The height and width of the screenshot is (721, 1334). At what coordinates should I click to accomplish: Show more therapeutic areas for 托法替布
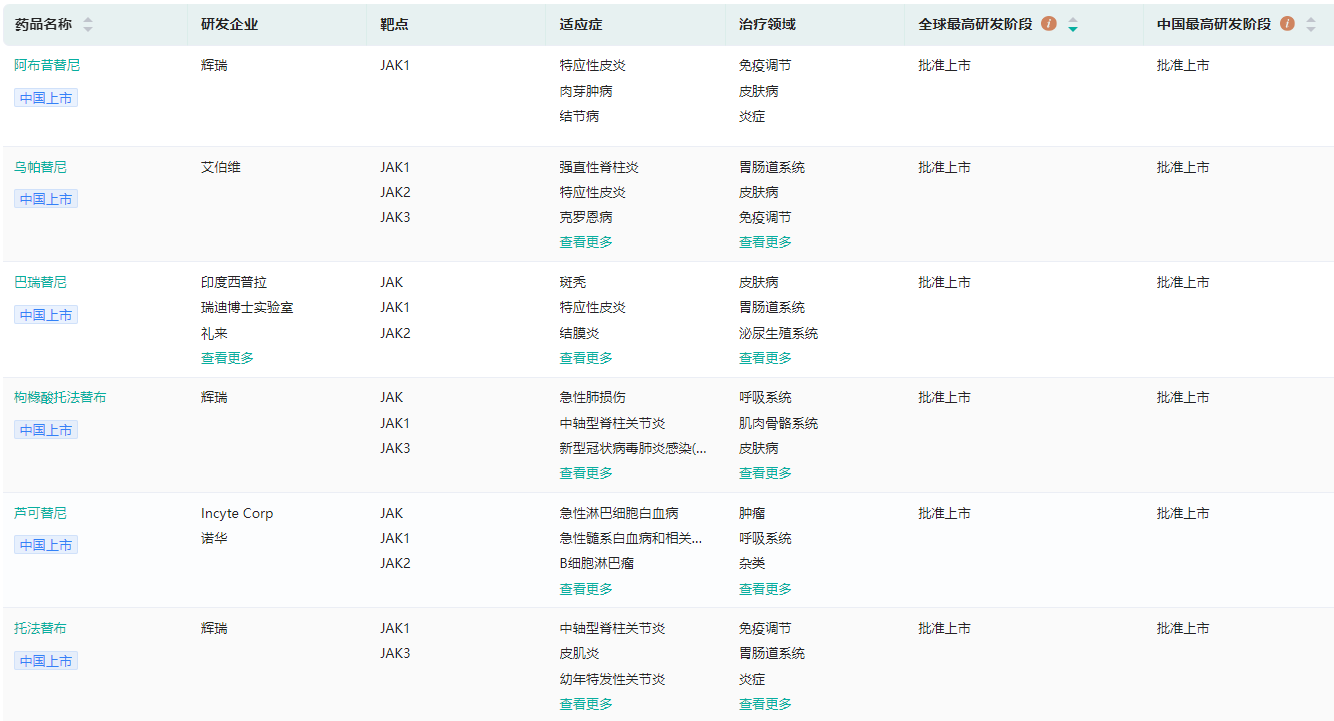[765, 704]
